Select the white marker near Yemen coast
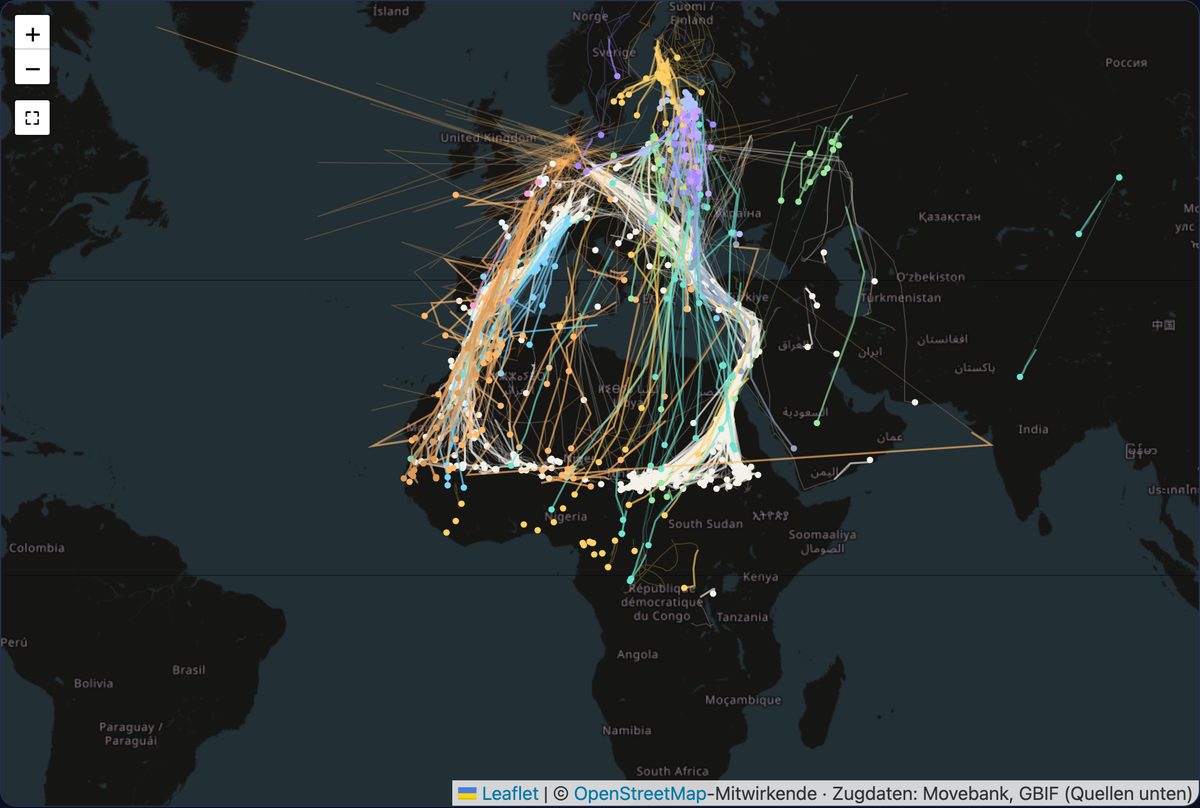Image resolution: width=1200 pixels, height=808 pixels. [x=870, y=460]
